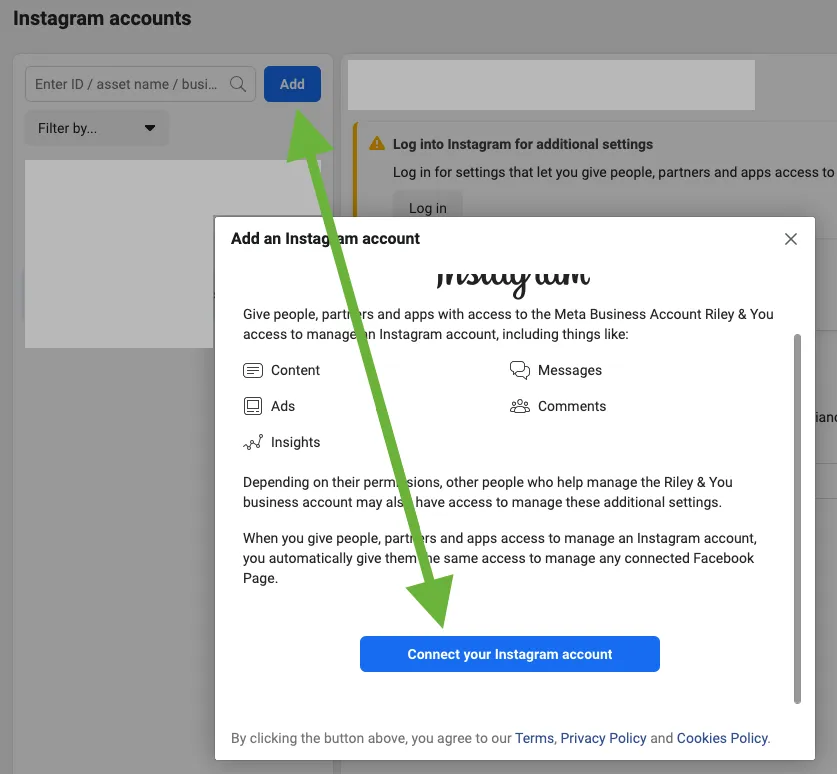This screenshot has height=774, width=837.
Task: Open the Cookies Policy link
Action: point(722,738)
